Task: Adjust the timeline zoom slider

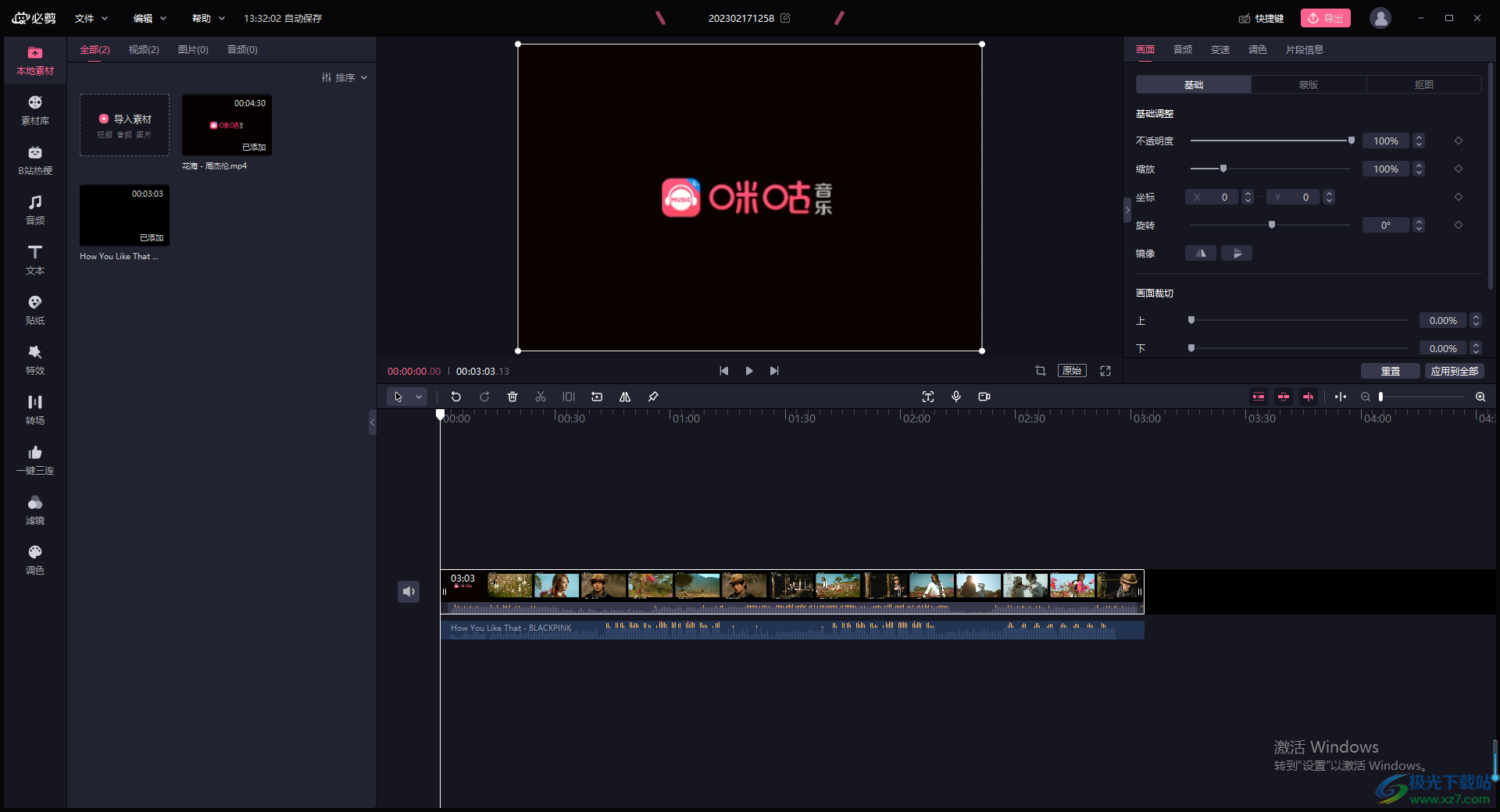Action: 1422,397
